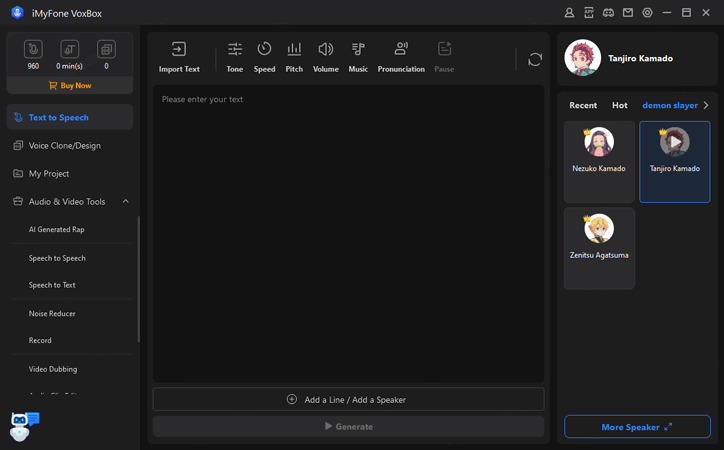
Task: Click into the Please enter your text field
Action: click(x=348, y=234)
